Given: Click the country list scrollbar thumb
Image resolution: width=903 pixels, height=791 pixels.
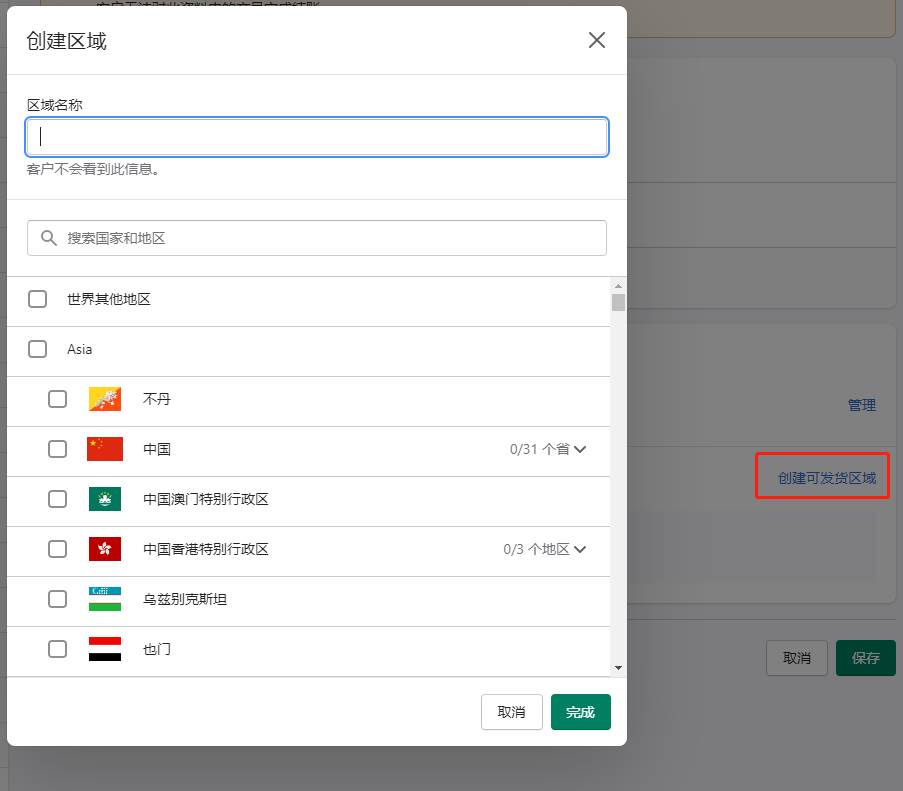Looking at the screenshot, I should [x=619, y=302].
